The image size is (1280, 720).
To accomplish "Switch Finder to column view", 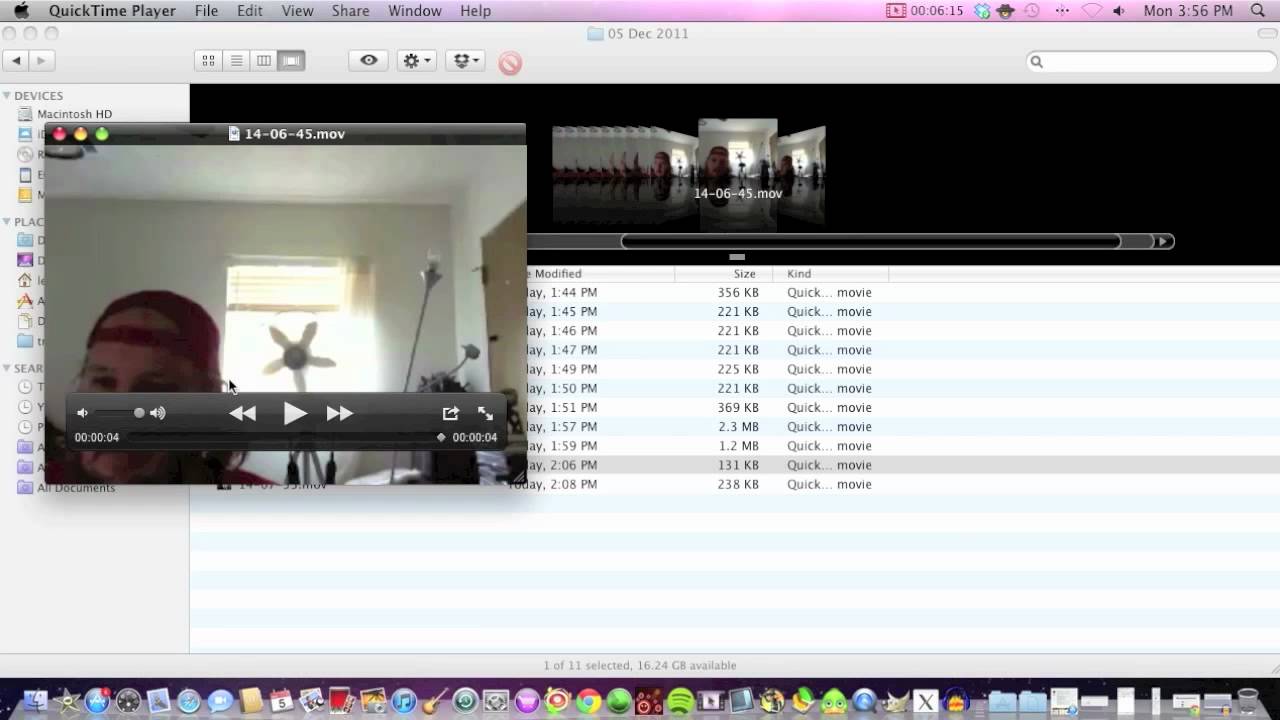I will (264, 61).
